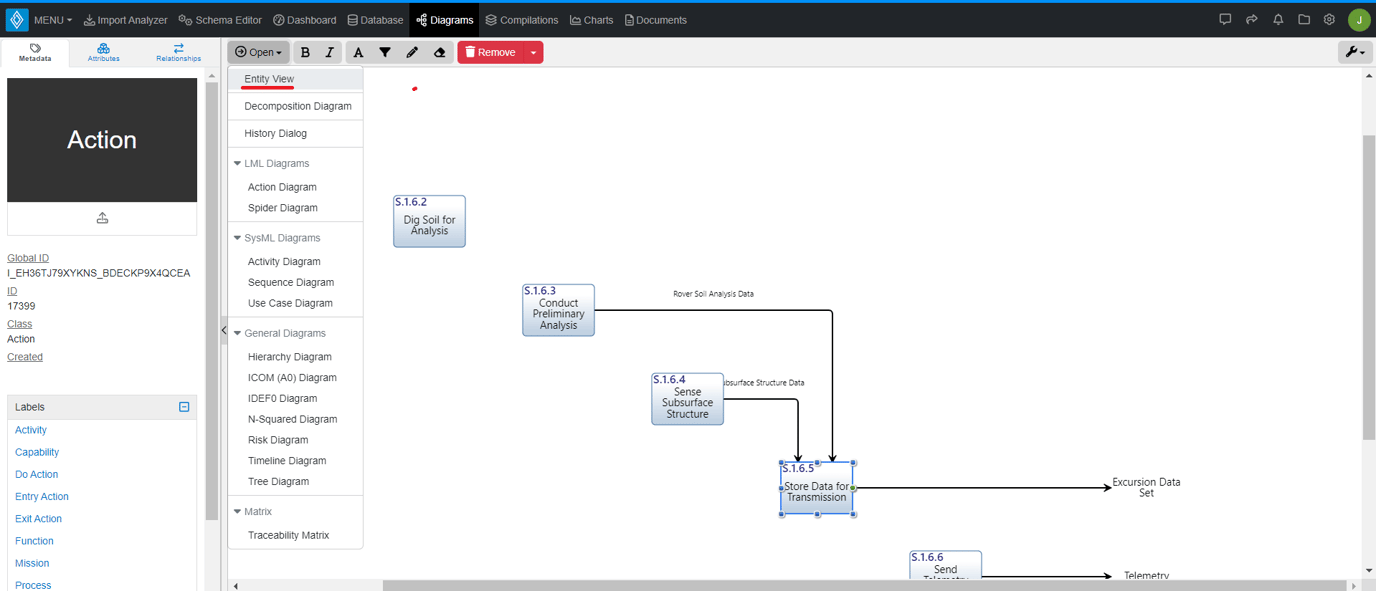Click the S.1.6.2 Dig Soil for Analysis node
The height and width of the screenshot is (591, 1376).
(x=429, y=220)
